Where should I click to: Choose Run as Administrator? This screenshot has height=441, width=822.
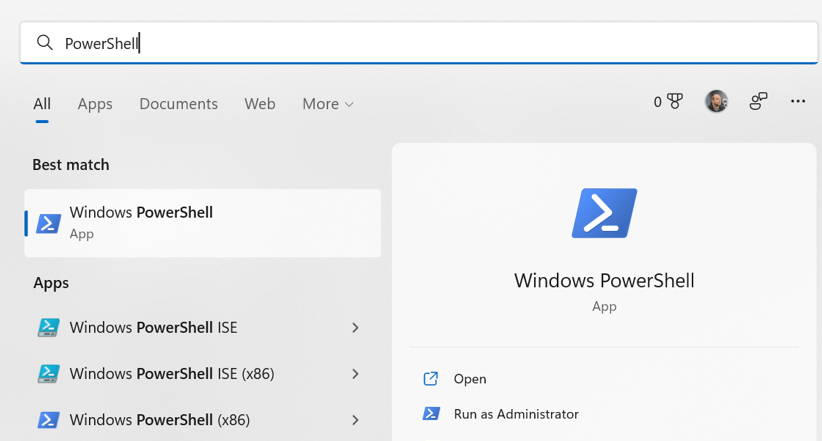[515, 414]
